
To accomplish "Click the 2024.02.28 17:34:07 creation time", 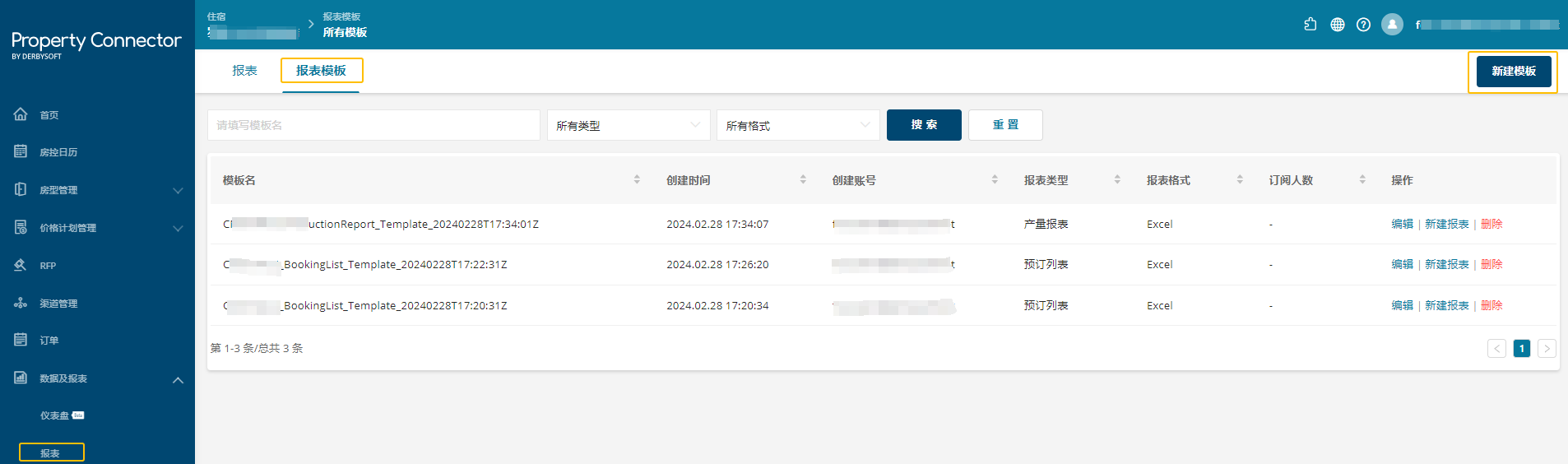I will pos(717,224).
